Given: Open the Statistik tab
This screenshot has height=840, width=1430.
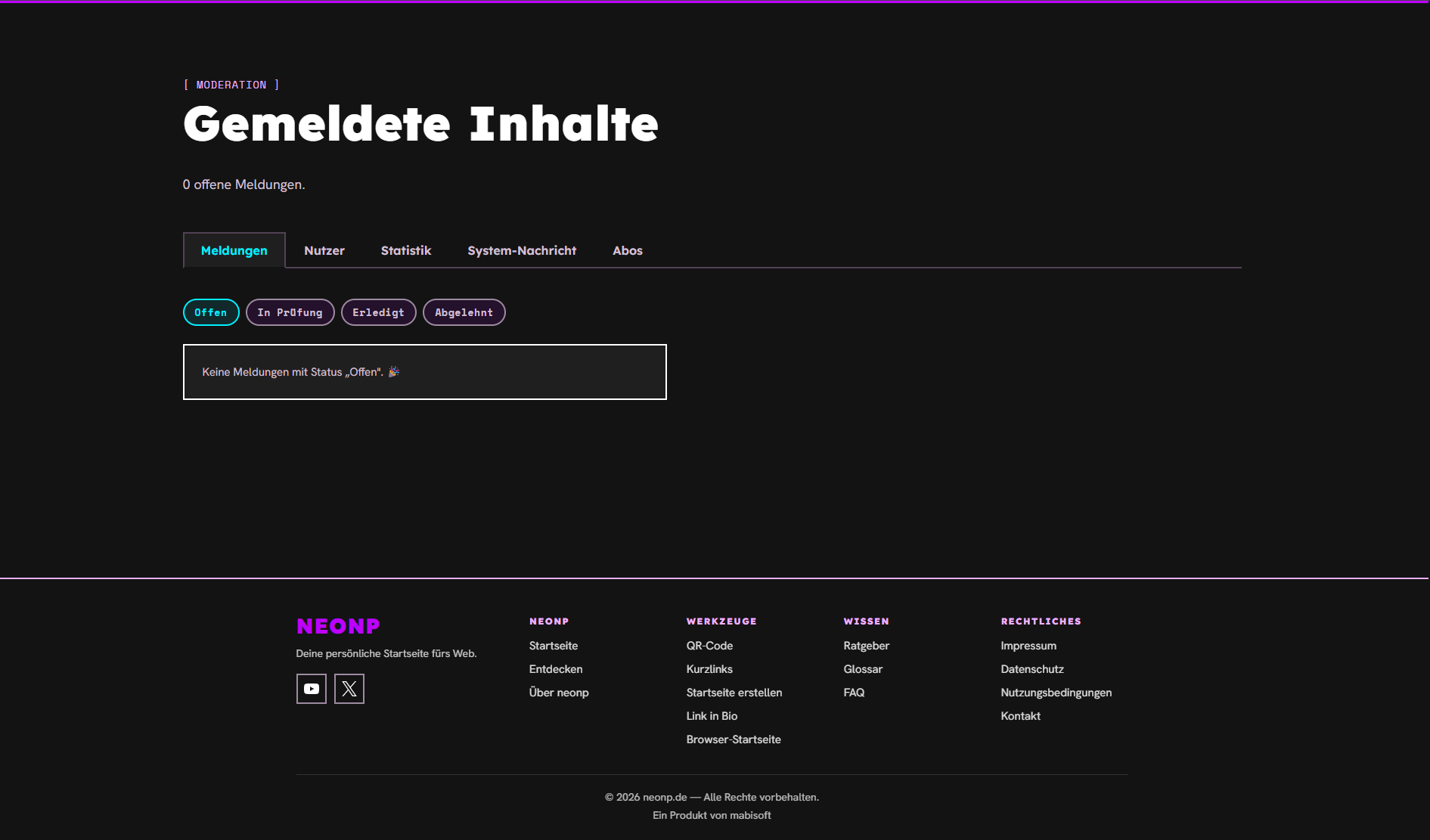Looking at the screenshot, I should coord(406,250).
